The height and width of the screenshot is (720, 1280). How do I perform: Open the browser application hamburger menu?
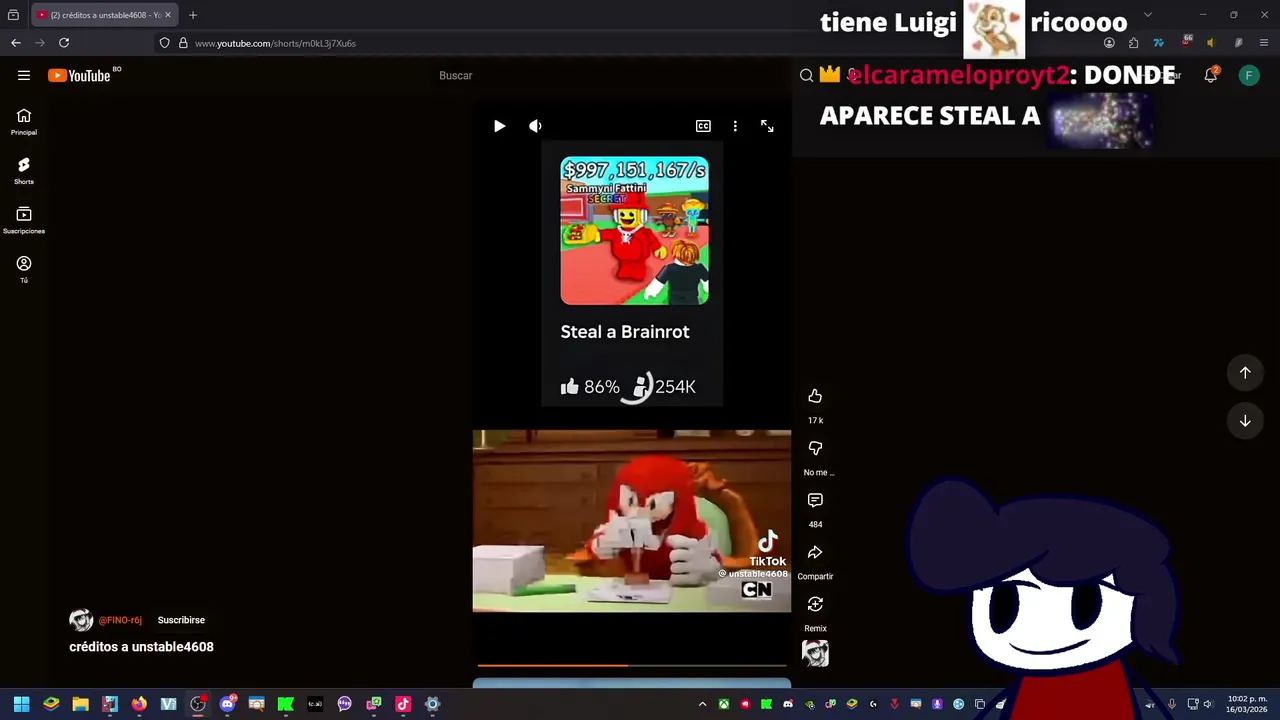(1264, 43)
